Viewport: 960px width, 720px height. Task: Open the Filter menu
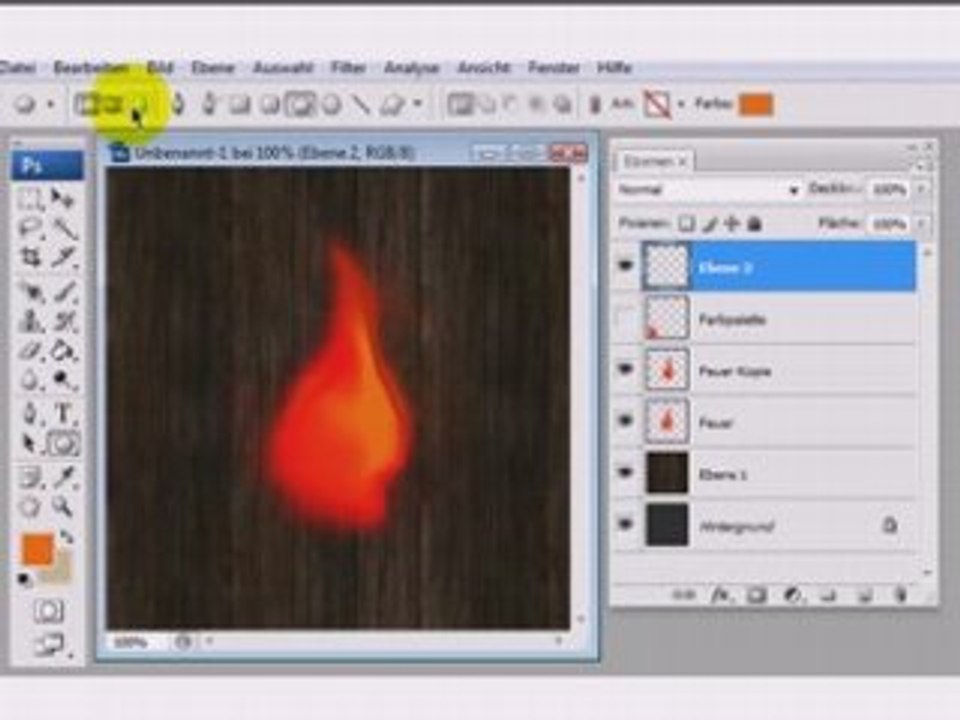pyautogui.click(x=348, y=68)
